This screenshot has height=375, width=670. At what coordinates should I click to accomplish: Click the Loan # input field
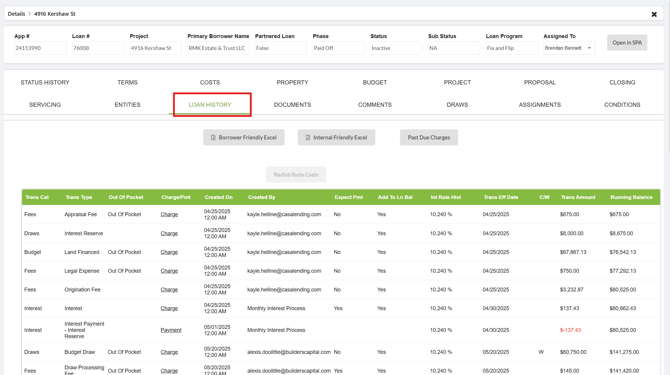[x=98, y=48]
